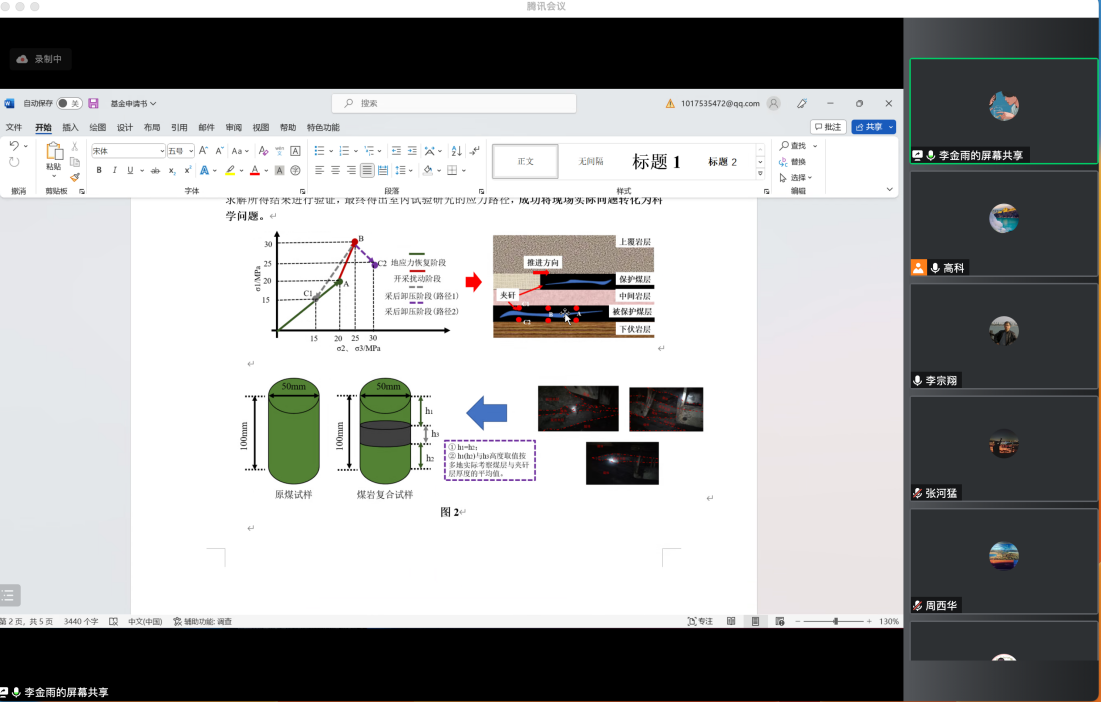Switch to the 审阅 (Review) tab
The height and width of the screenshot is (702, 1101).
pos(233,128)
